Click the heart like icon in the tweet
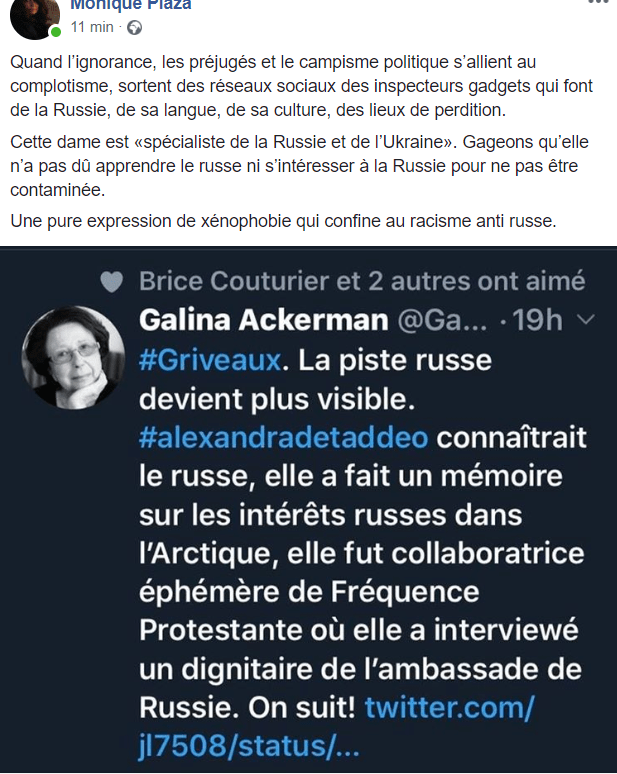 (112, 284)
